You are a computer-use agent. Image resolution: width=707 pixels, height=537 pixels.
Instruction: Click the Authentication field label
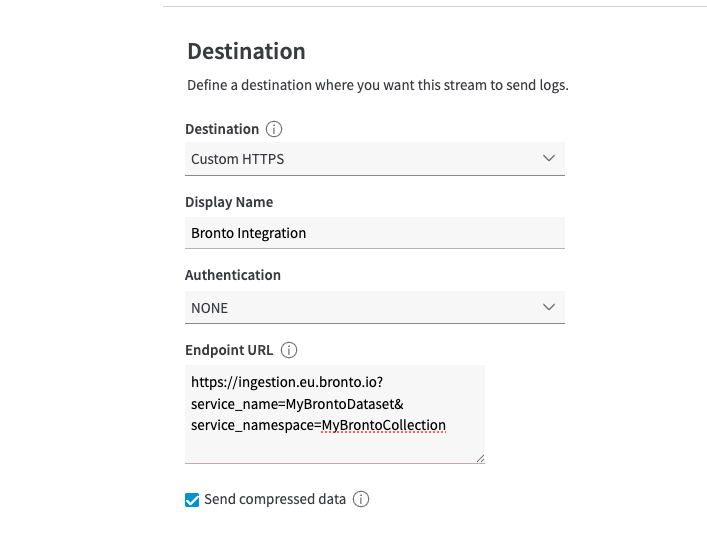point(233,275)
